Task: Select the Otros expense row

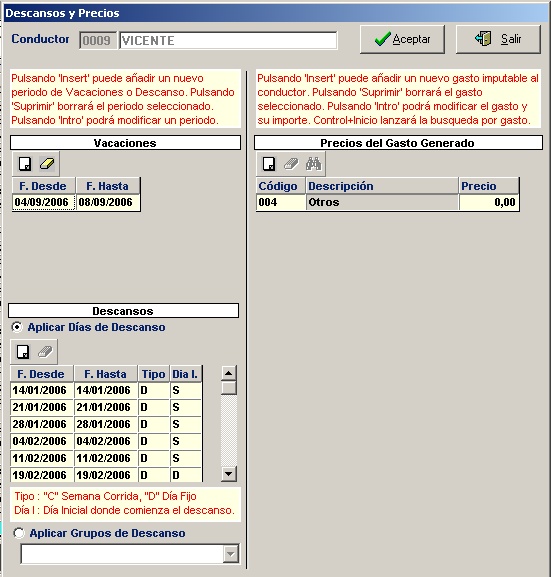Action: tap(388, 202)
